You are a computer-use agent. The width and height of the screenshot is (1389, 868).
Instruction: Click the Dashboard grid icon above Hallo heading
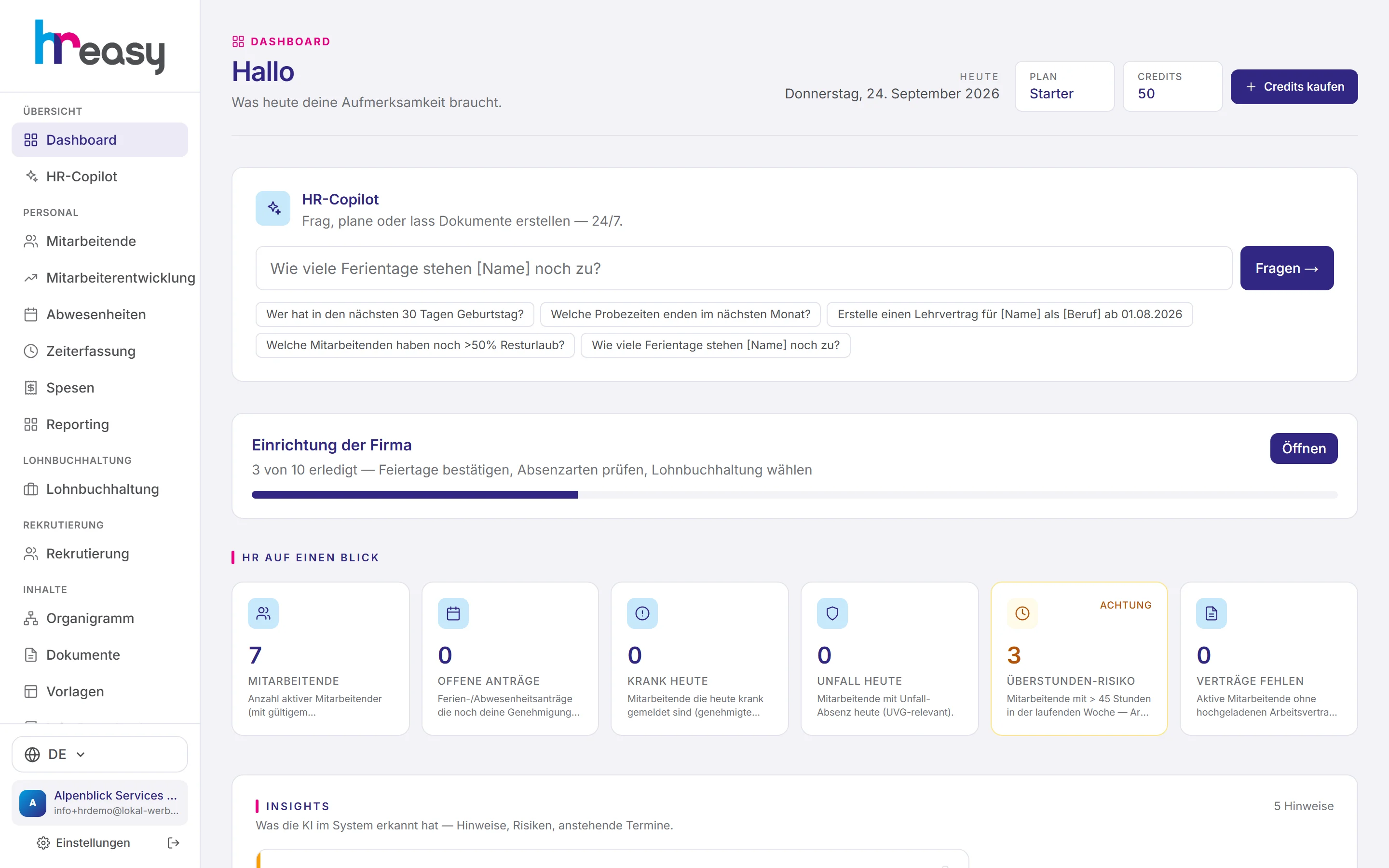238,41
